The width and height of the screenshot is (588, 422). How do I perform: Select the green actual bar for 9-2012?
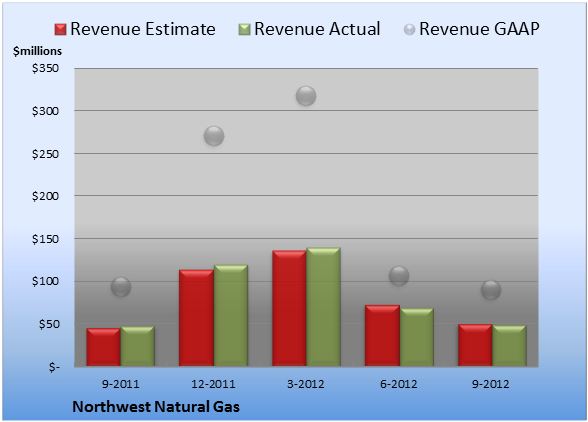tap(509, 346)
